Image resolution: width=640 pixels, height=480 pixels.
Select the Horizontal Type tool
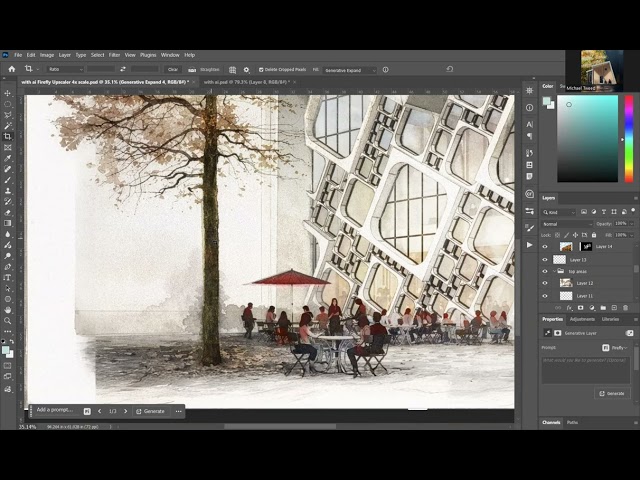7,278
